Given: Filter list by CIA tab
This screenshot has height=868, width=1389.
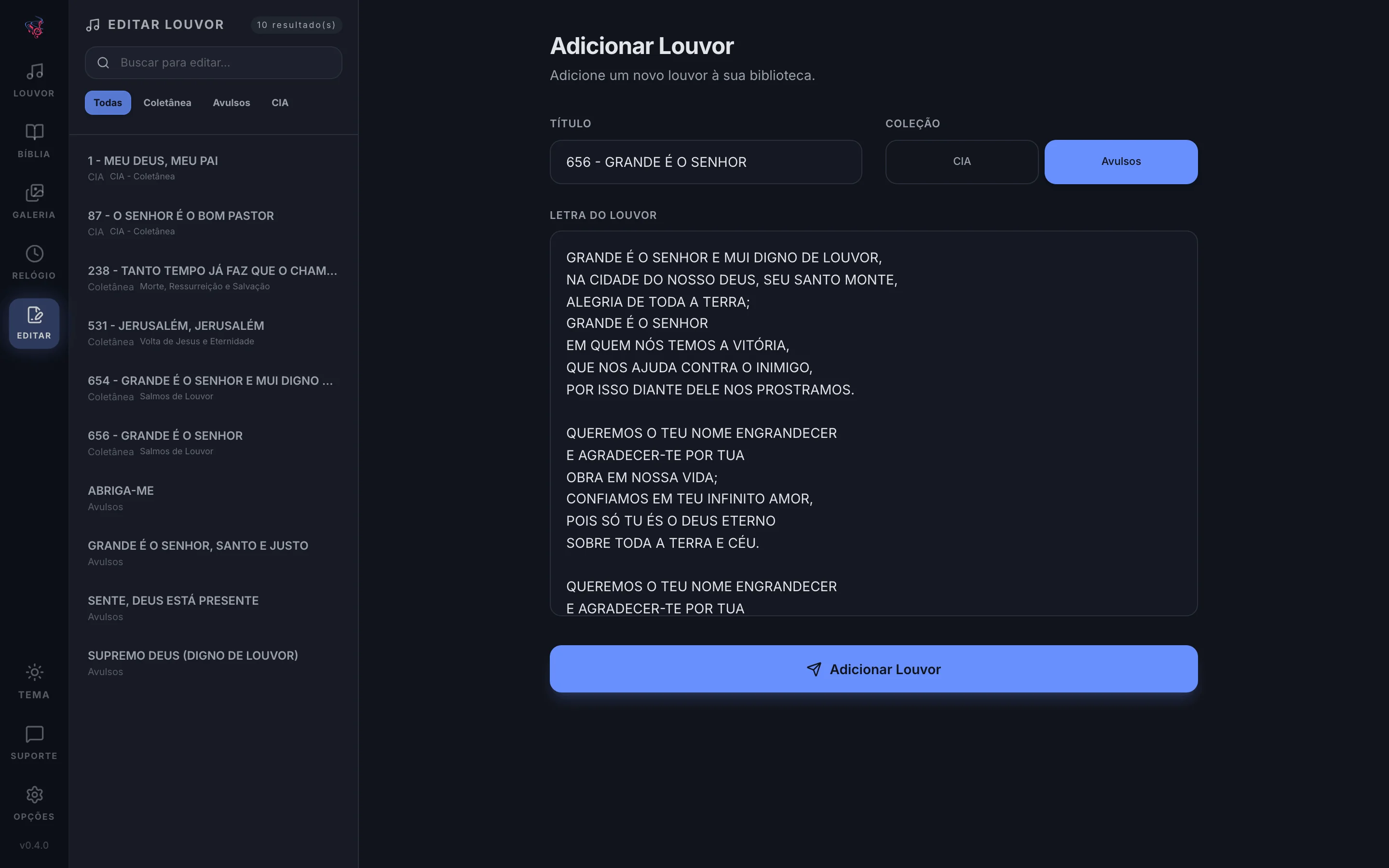Looking at the screenshot, I should [280, 103].
